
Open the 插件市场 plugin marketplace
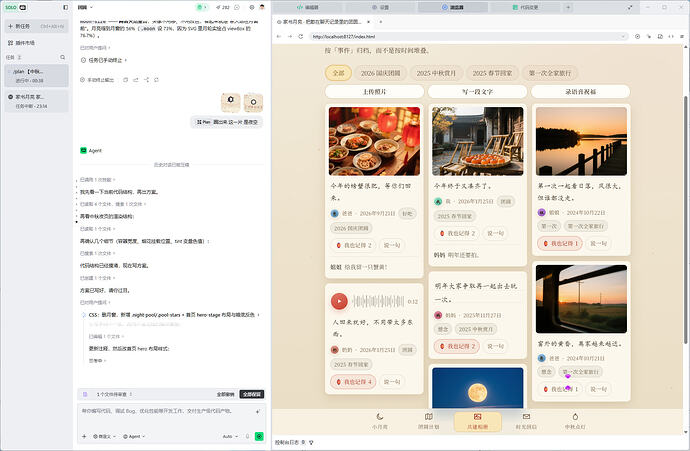[21, 43]
